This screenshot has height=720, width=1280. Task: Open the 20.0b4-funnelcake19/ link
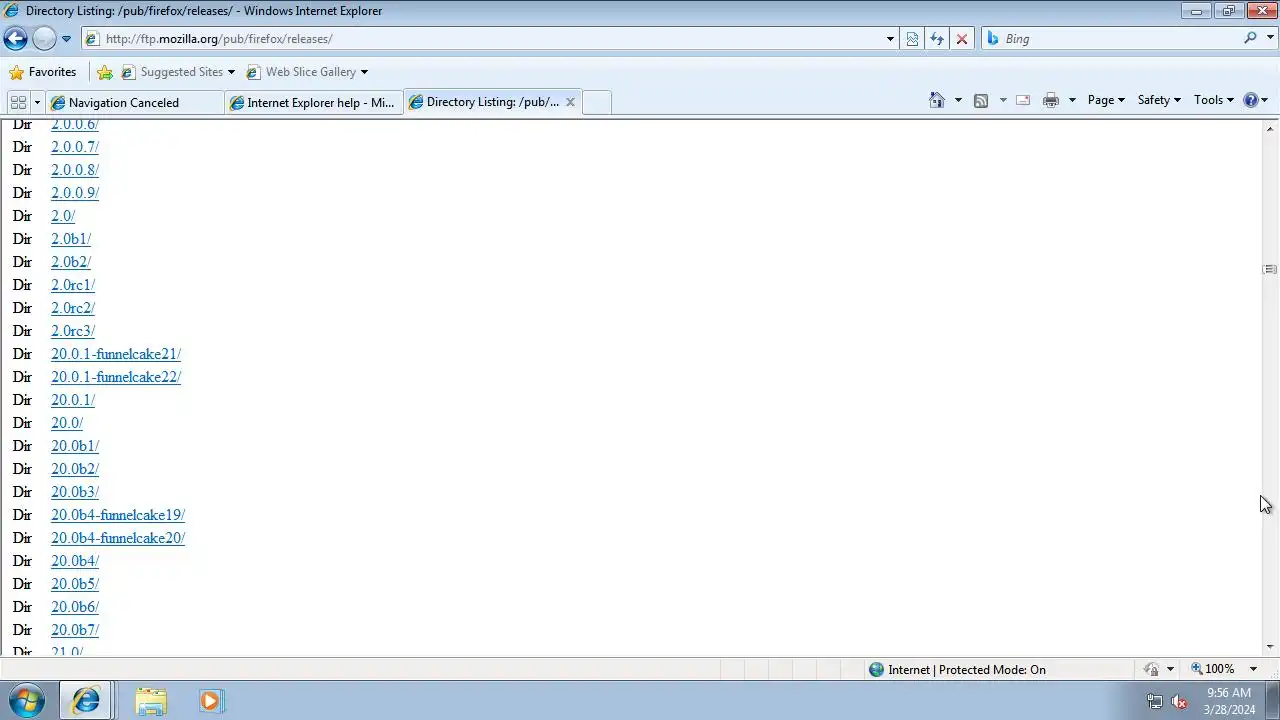pos(118,515)
